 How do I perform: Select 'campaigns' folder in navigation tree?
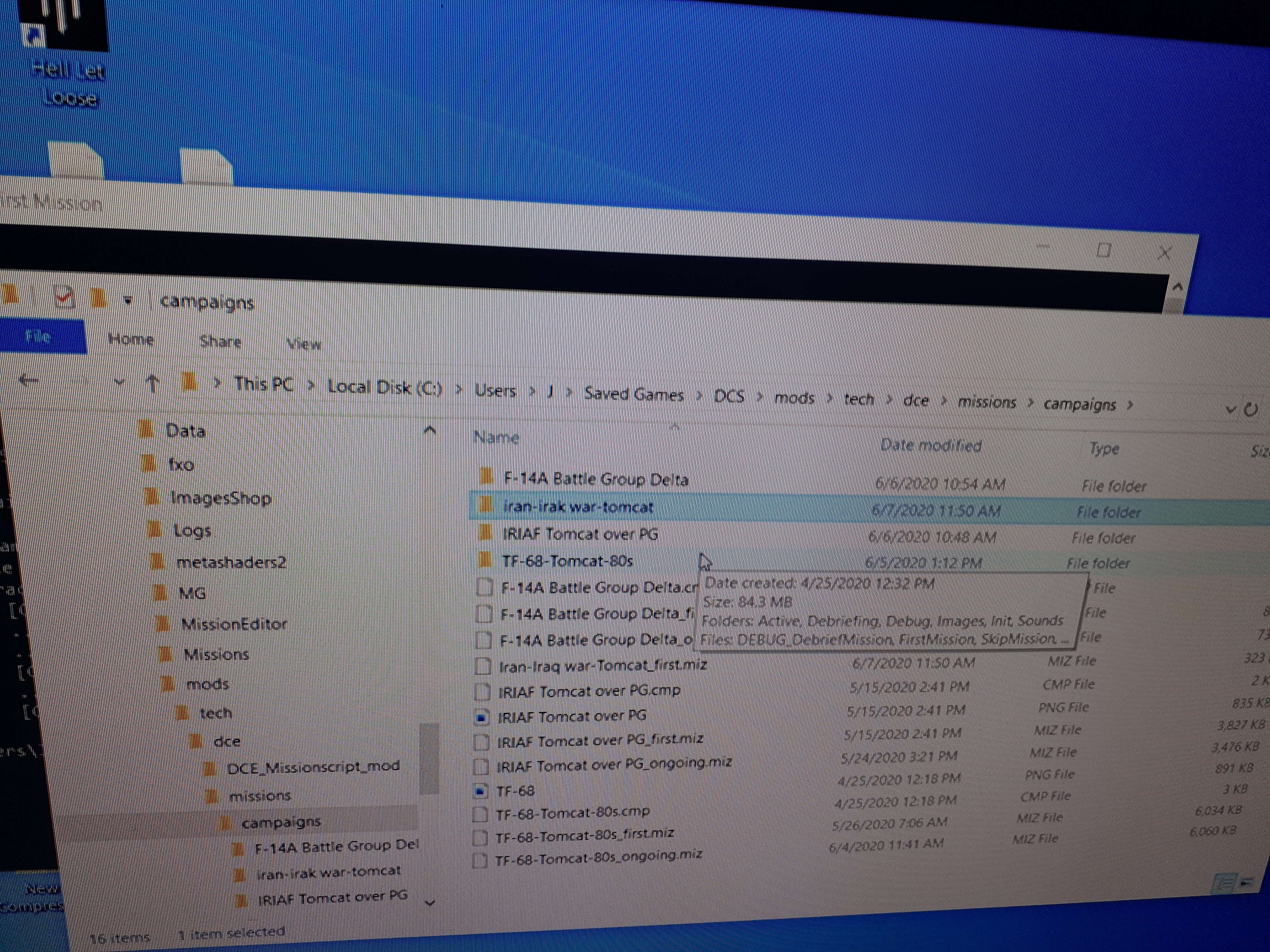click(281, 822)
